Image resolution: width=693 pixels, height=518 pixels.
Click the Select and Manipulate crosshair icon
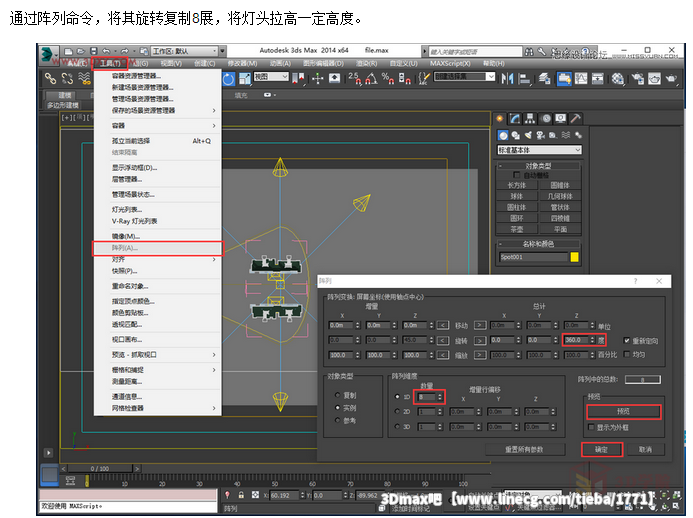[317, 79]
